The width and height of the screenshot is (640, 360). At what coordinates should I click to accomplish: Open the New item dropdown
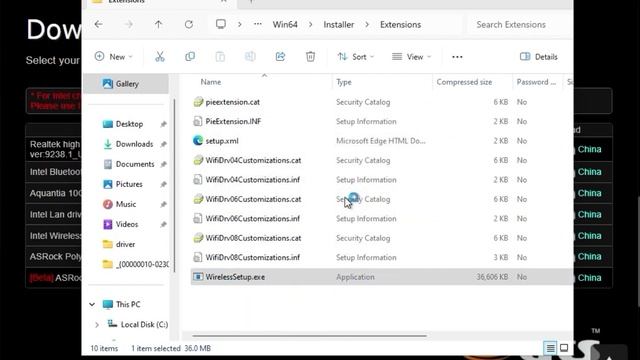pyautogui.click(x=113, y=57)
